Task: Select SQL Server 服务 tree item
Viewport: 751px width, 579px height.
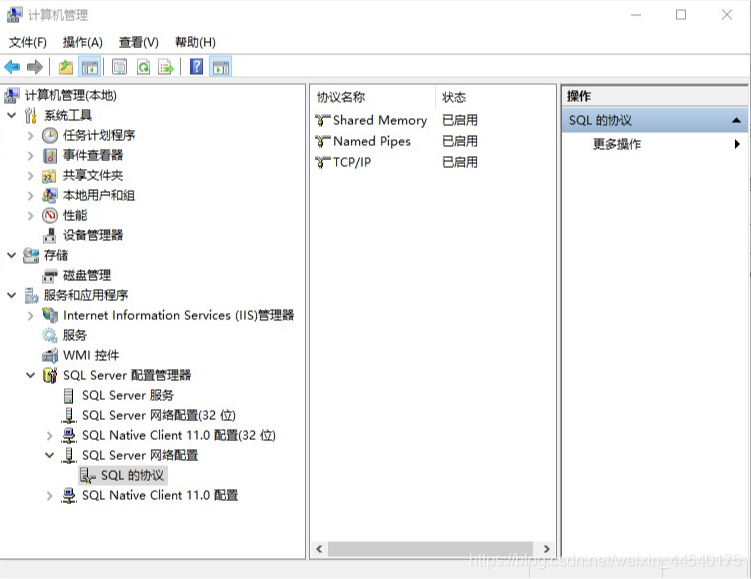Action: click(128, 395)
